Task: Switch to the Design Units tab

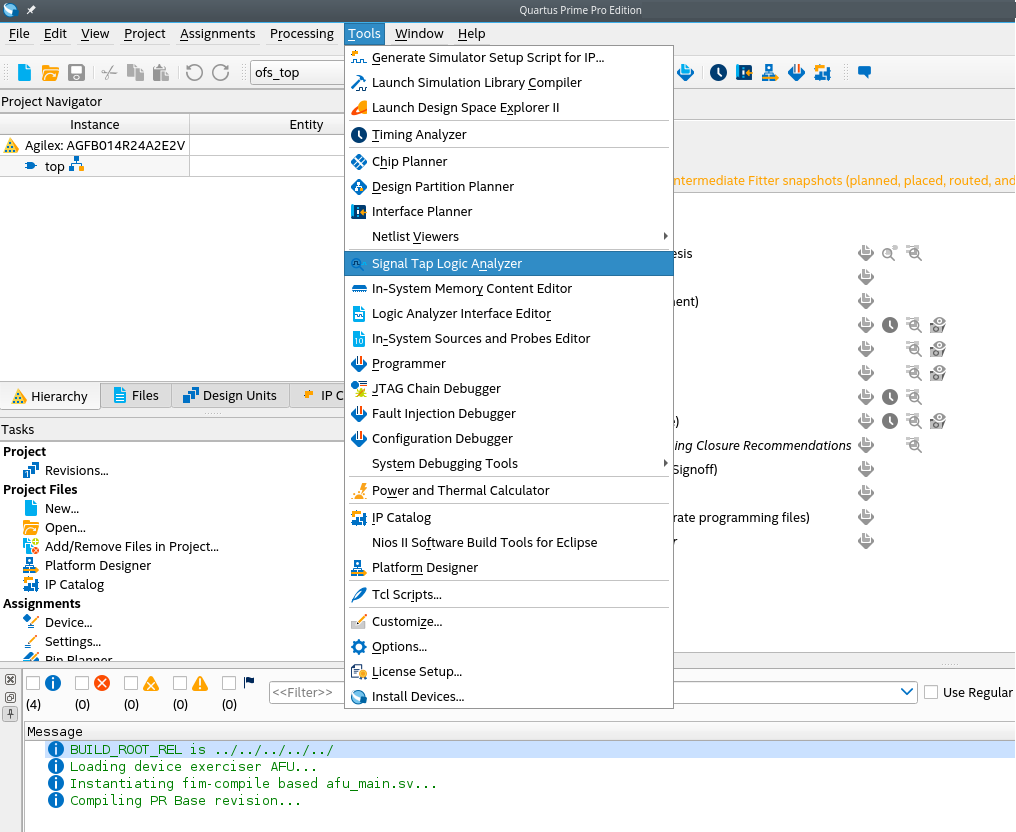Action: (229, 396)
